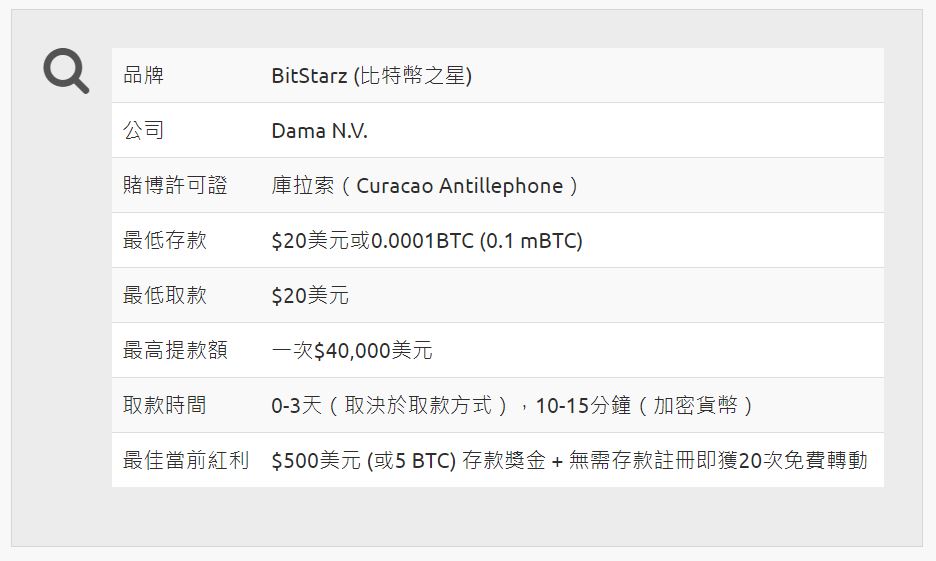Select the 取款時間 label

coord(165,405)
